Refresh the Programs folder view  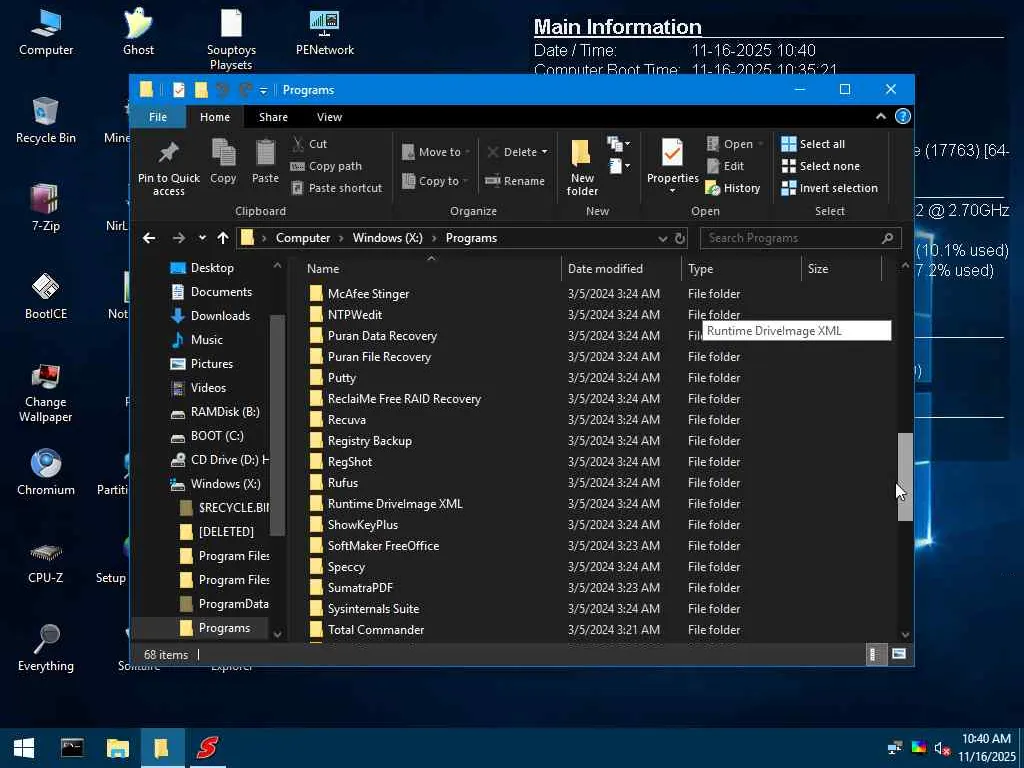[x=680, y=238]
